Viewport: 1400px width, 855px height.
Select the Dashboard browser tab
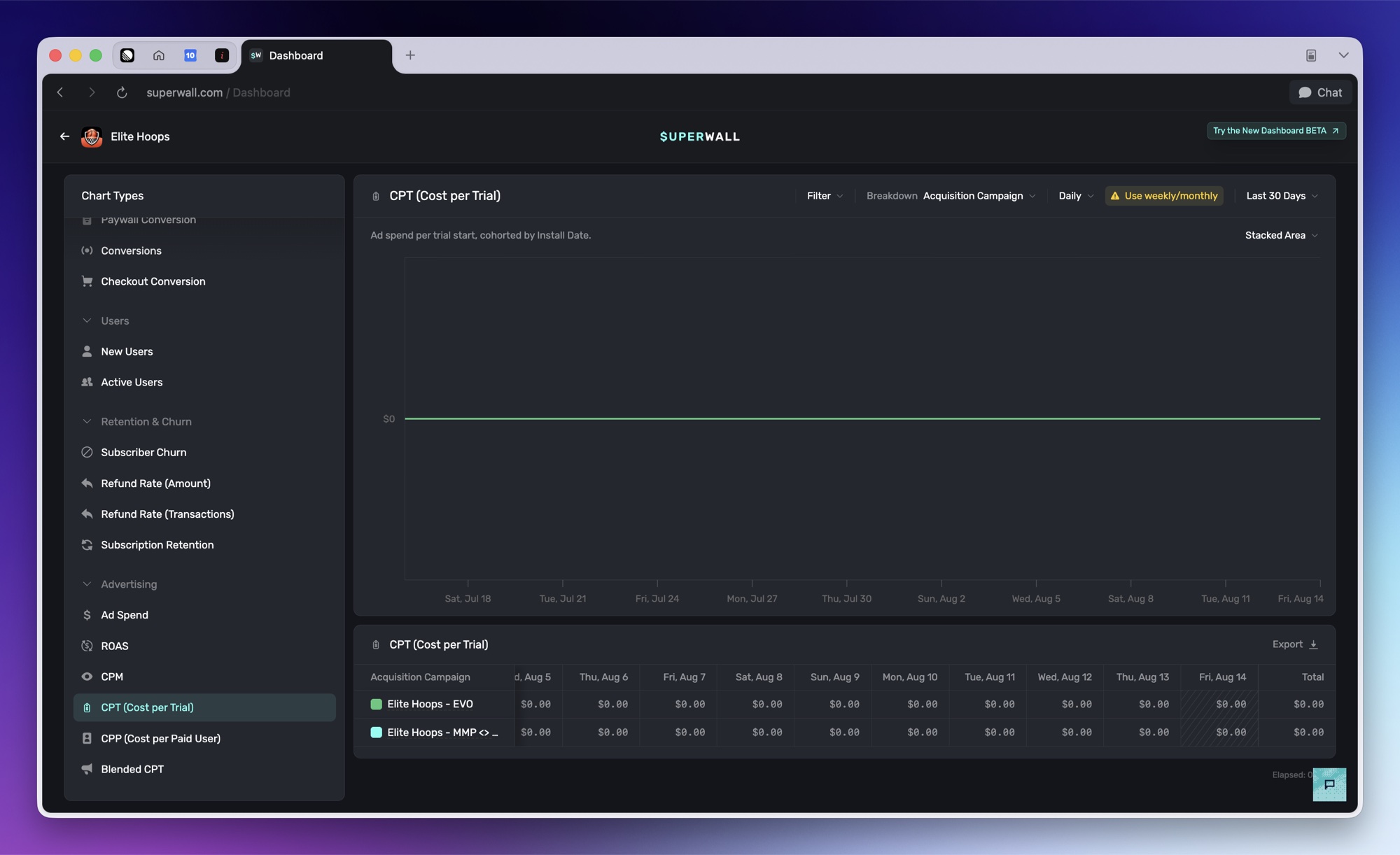tap(316, 55)
